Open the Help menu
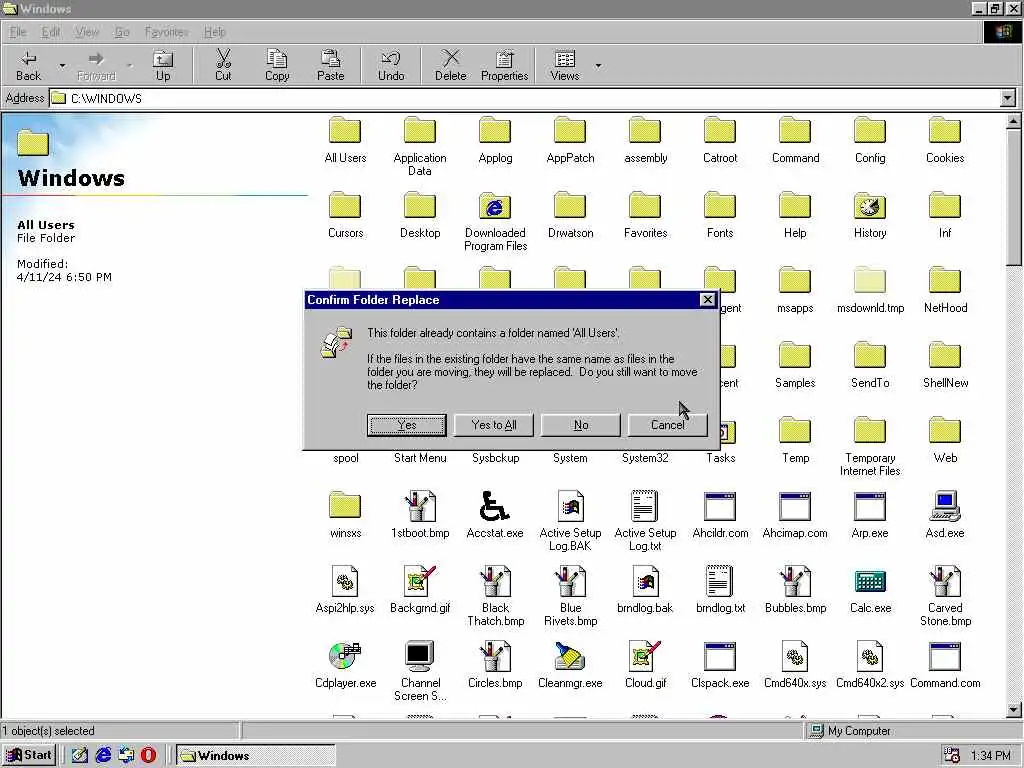The image size is (1024, 768). click(x=214, y=32)
